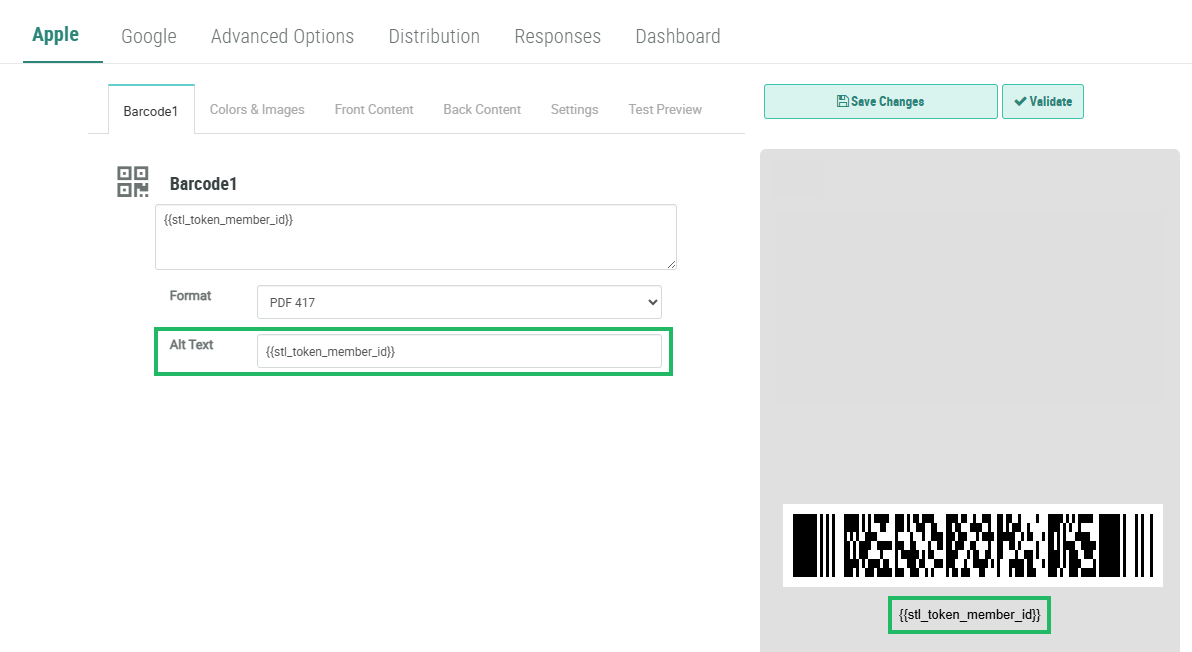Go to the Settings sub-tab

[x=574, y=110]
